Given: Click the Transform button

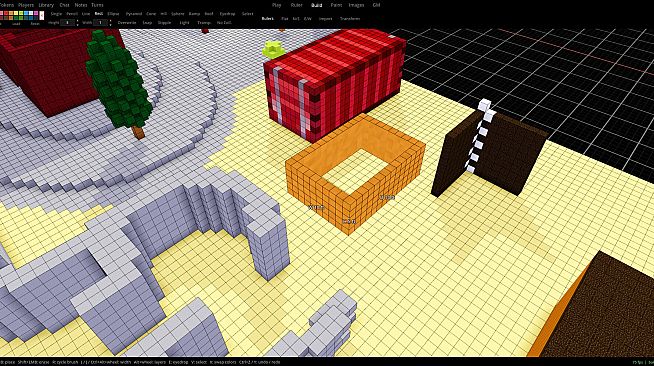Looking at the screenshot, I should pyautogui.click(x=350, y=19).
